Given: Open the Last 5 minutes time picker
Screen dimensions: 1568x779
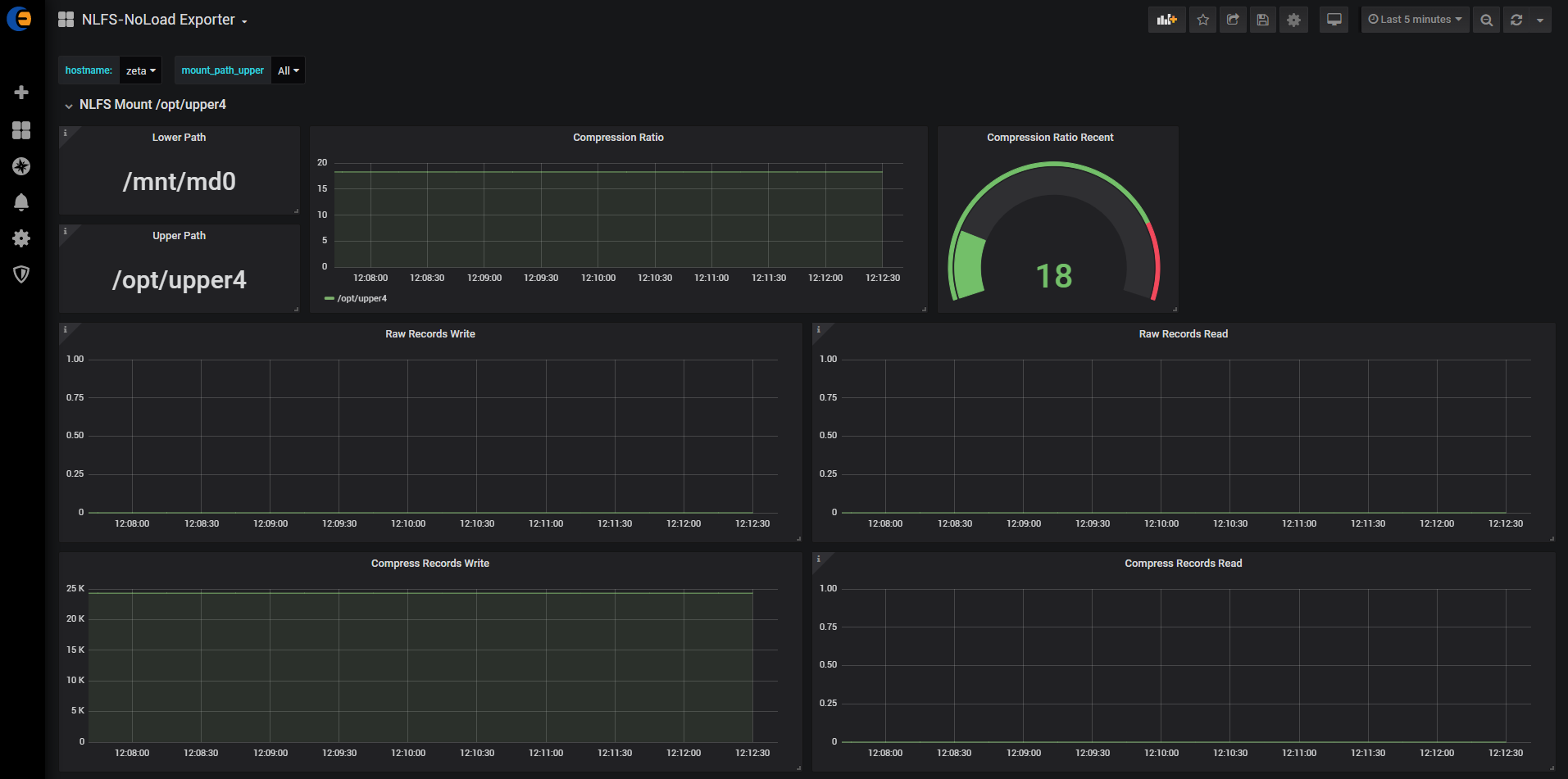Looking at the screenshot, I should [1415, 20].
